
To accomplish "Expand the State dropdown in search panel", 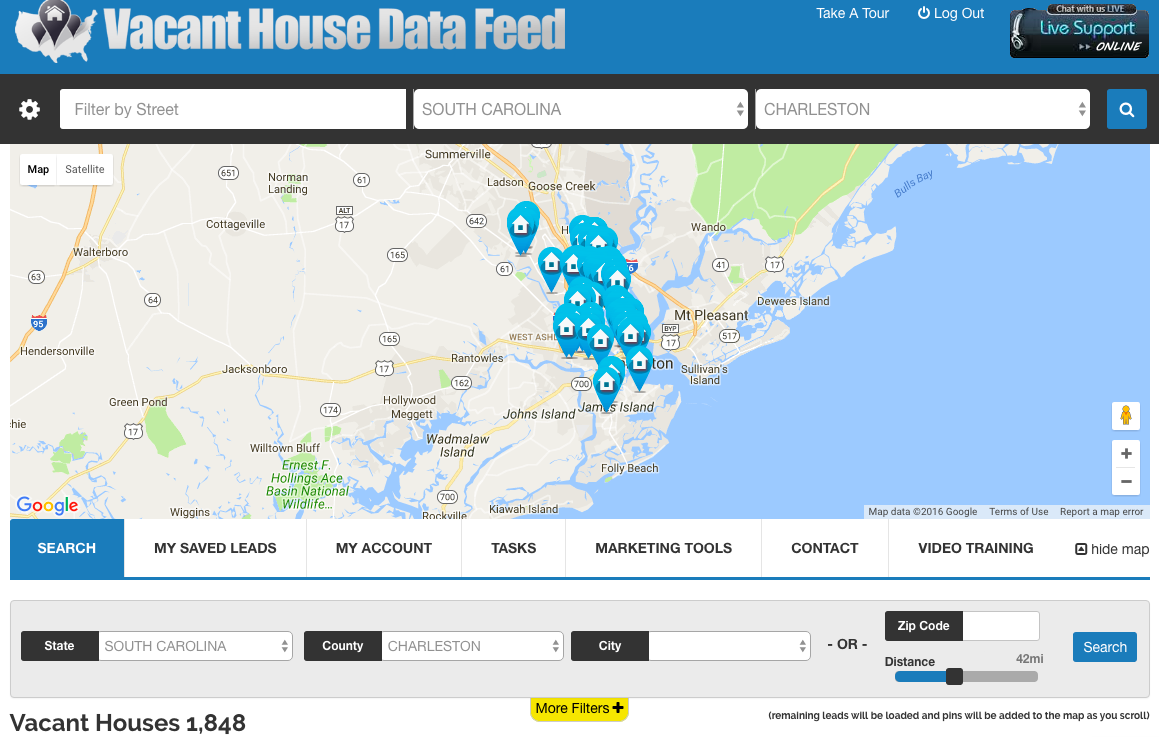I will pos(195,646).
